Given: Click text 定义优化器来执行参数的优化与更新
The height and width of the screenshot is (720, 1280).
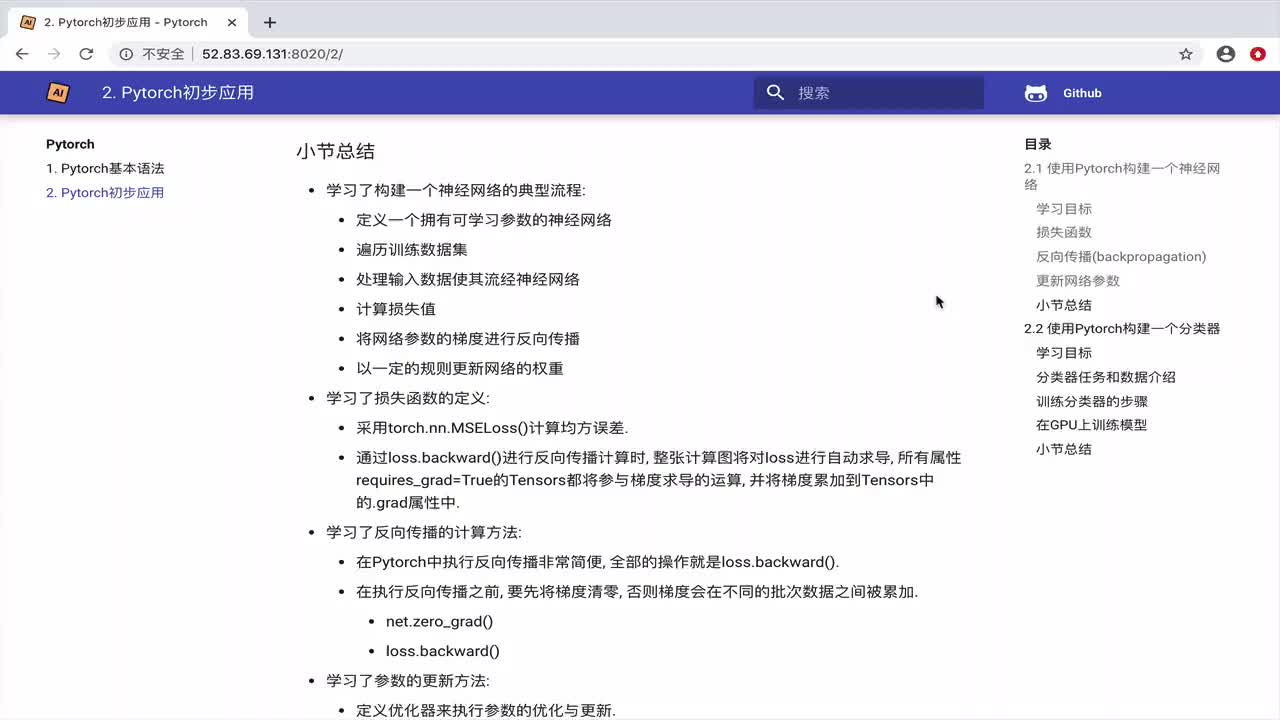Looking at the screenshot, I should (x=484, y=711).
